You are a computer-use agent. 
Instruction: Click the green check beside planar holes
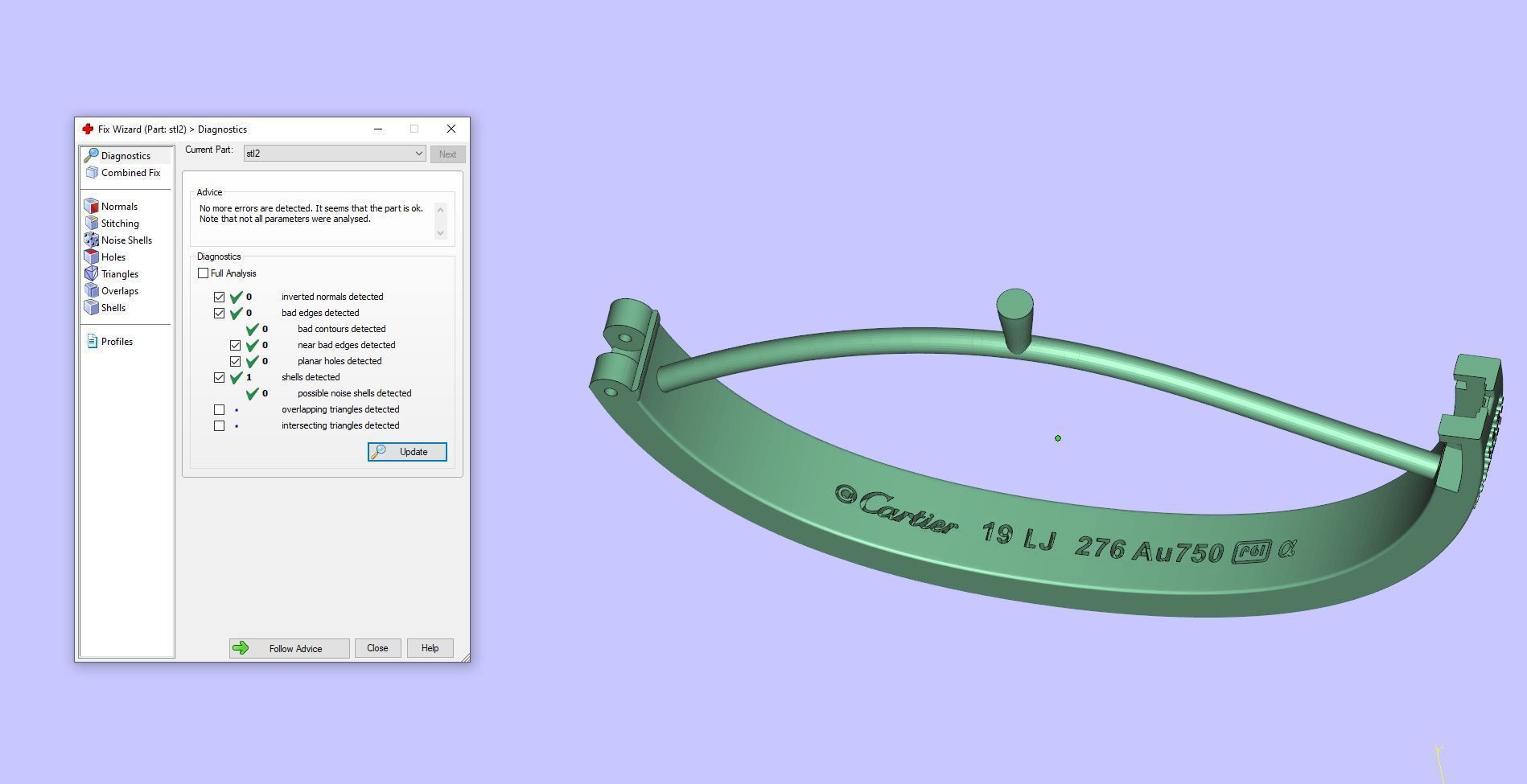(253, 361)
